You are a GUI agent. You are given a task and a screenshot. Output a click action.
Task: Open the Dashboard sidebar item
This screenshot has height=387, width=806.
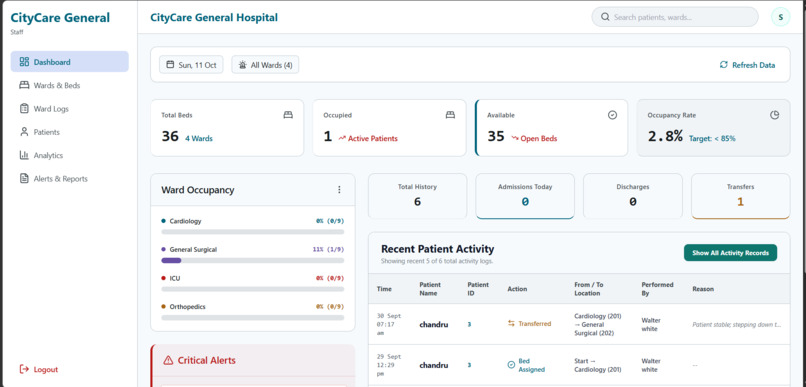tap(69, 62)
